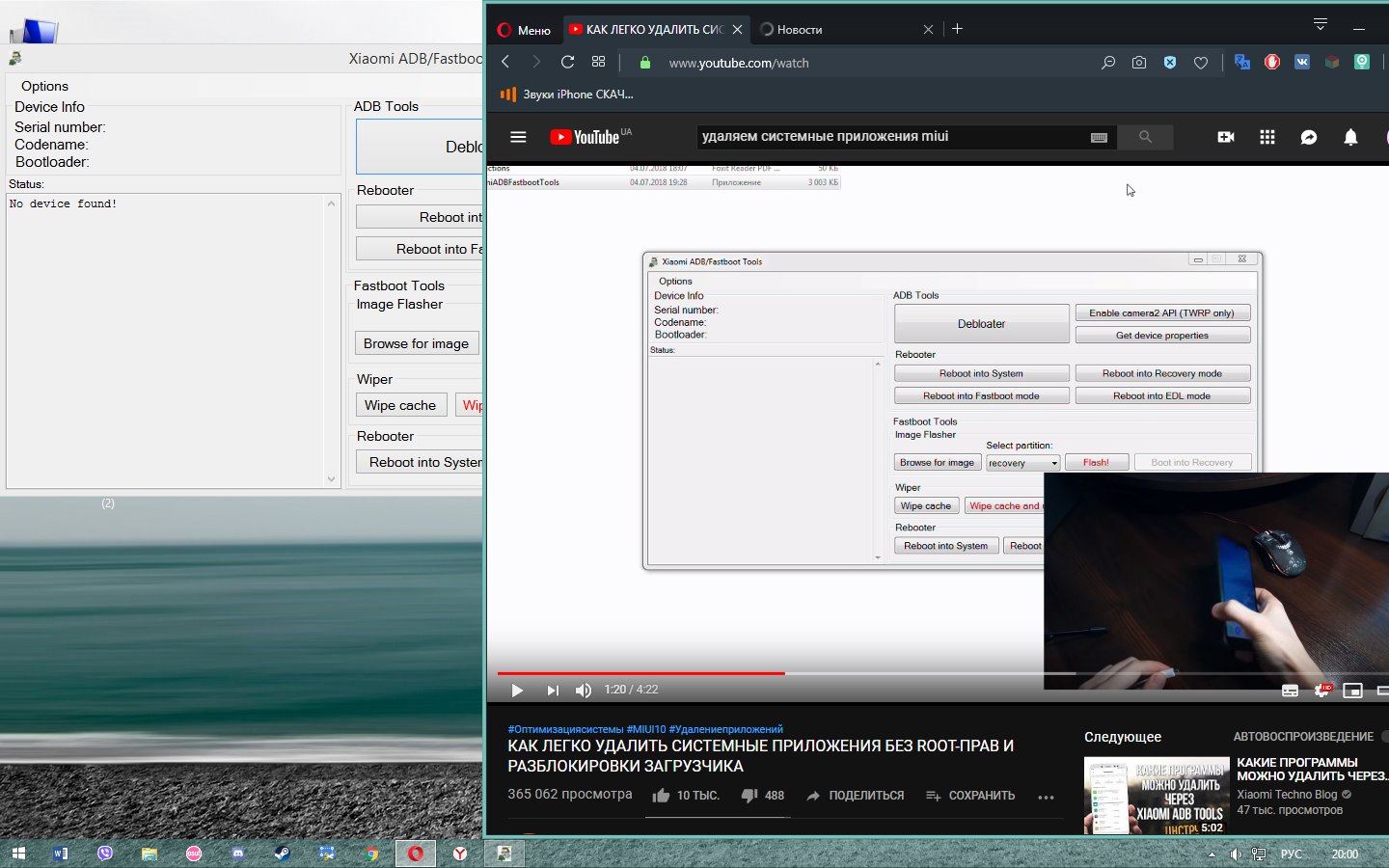The width and height of the screenshot is (1389, 868).
Task: Open a new browser tab with plus
Action: 957,29
